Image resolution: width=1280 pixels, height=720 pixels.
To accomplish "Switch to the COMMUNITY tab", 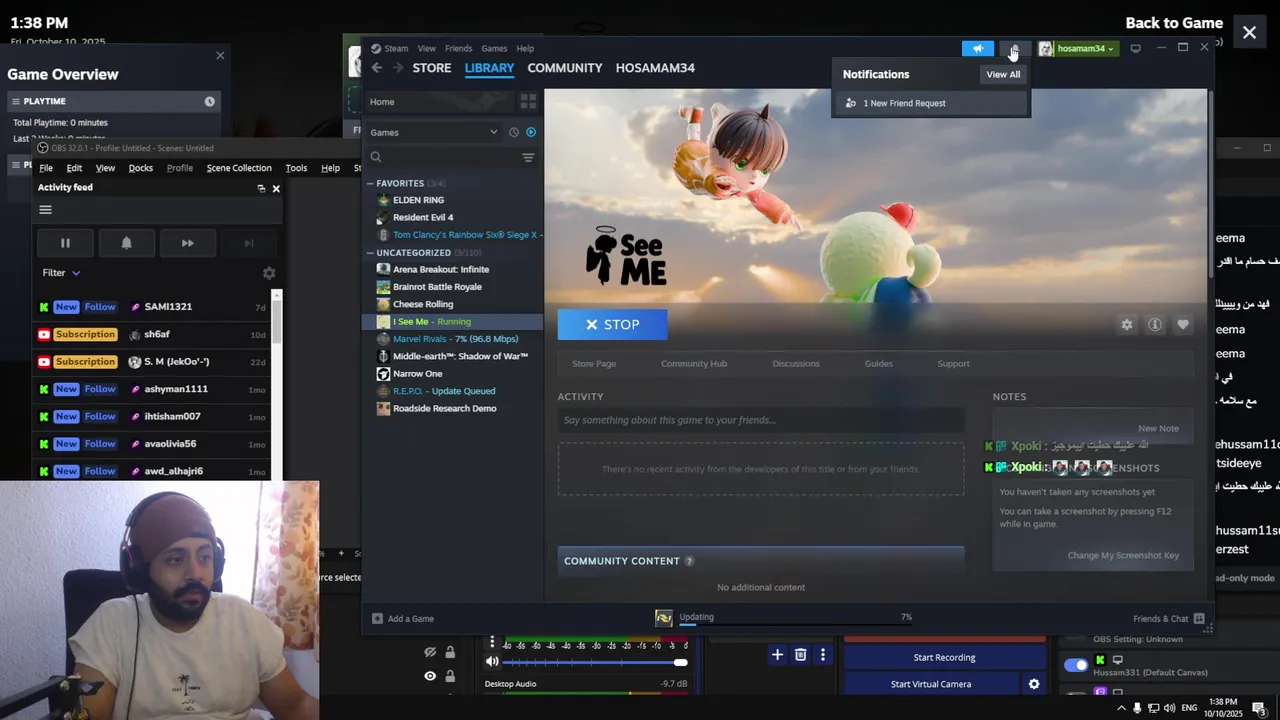I will (x=565, y=68).
